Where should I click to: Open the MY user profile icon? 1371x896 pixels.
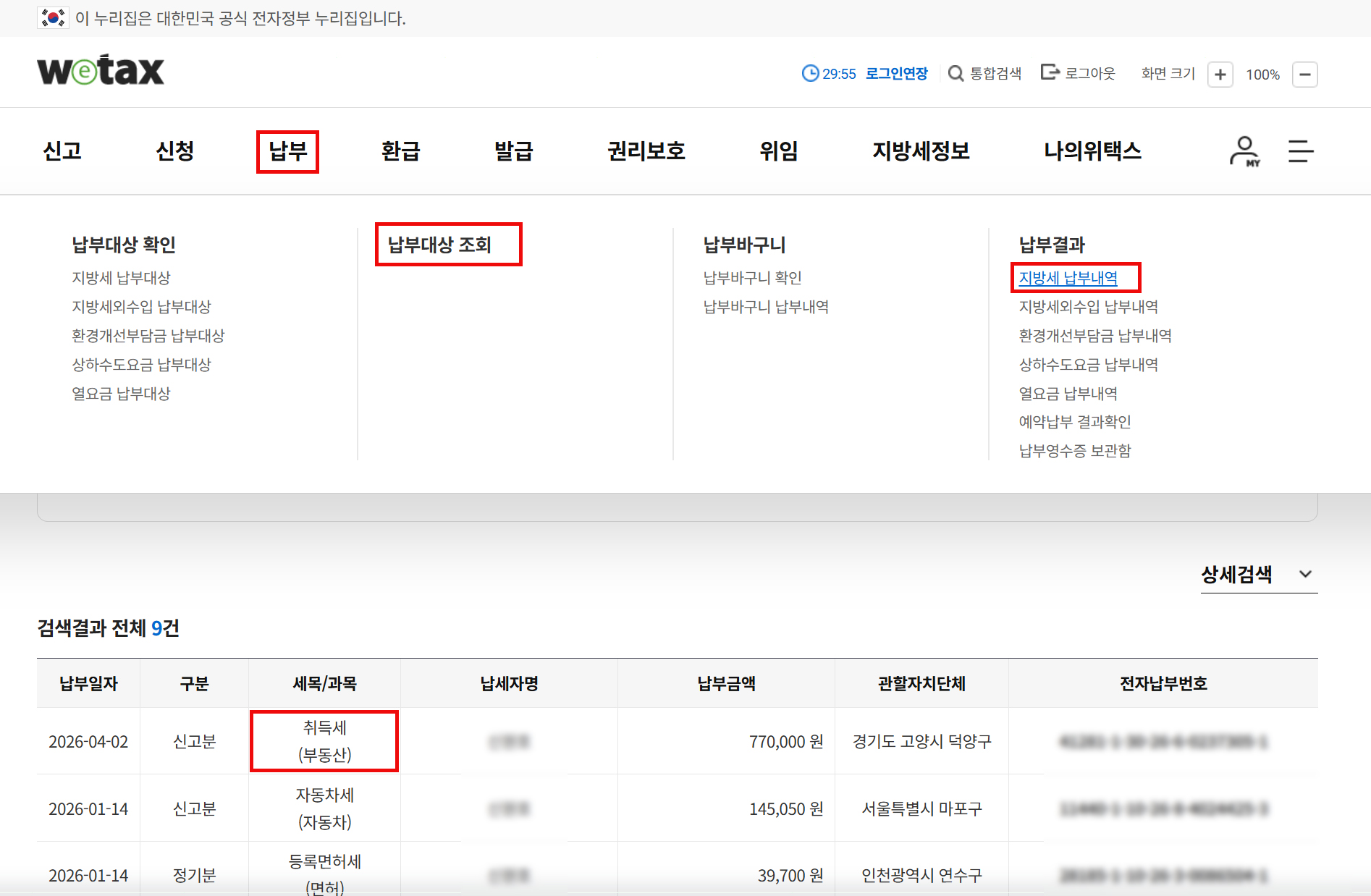(1244, 151)
